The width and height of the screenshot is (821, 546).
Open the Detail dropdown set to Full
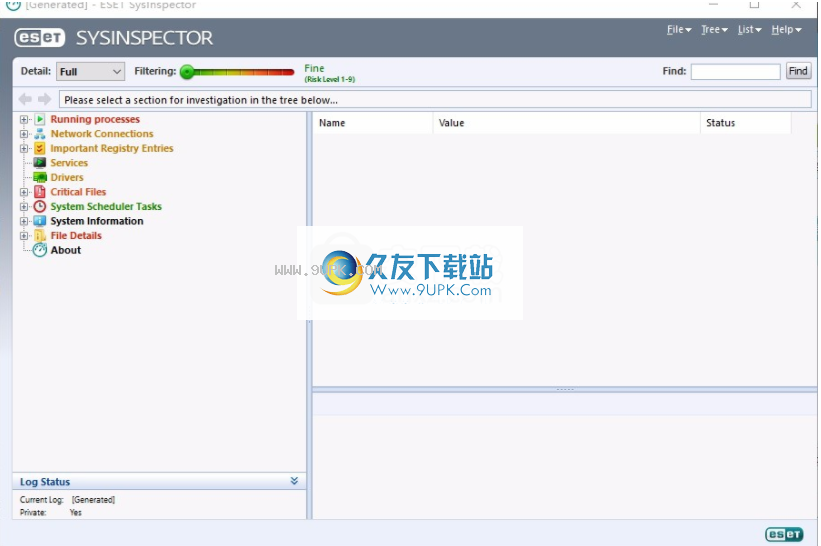90,71
